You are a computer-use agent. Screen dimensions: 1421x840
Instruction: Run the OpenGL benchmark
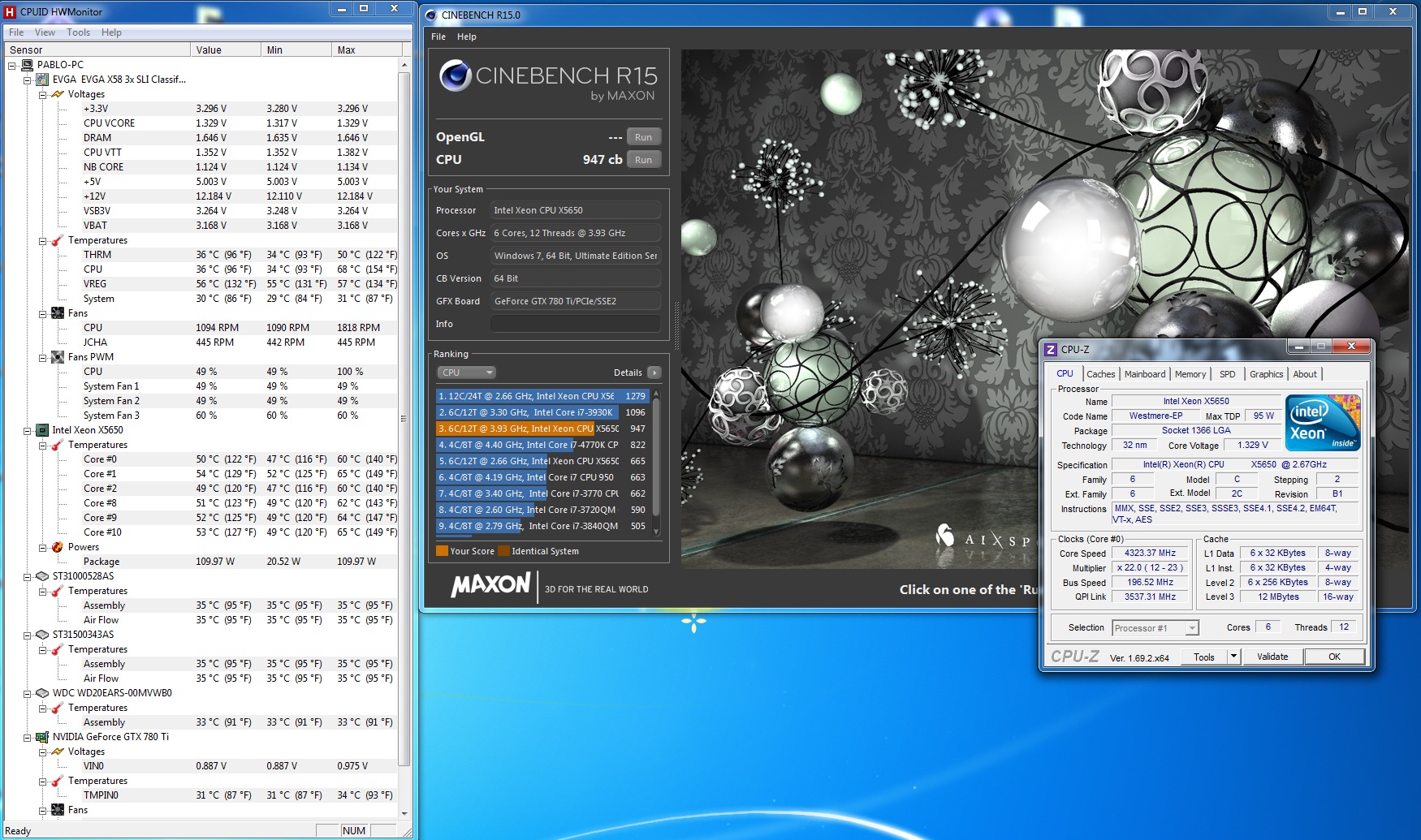click(x=643, y=137)
